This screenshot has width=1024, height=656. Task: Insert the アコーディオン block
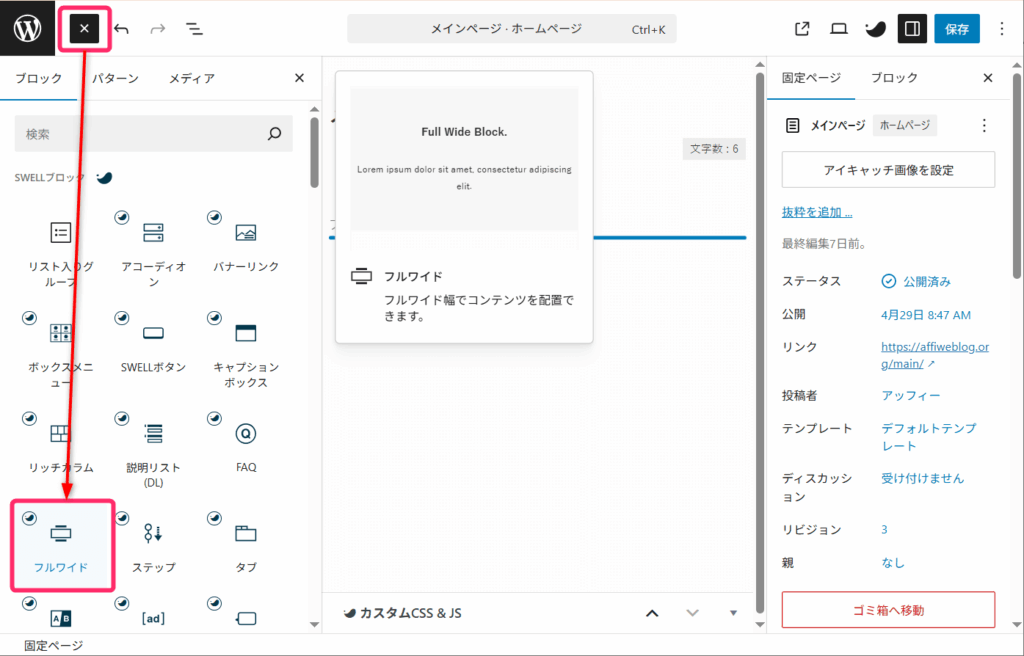[153, 253]
